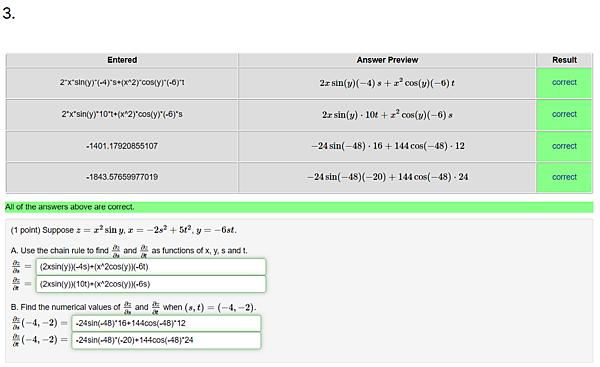Click the Result column header
The width and height of the screenshot is (600, 367).
pos(564,60)
